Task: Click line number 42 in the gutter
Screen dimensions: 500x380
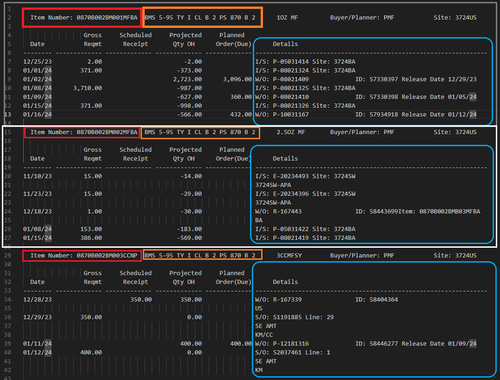Action: click(x=8, y=370)
